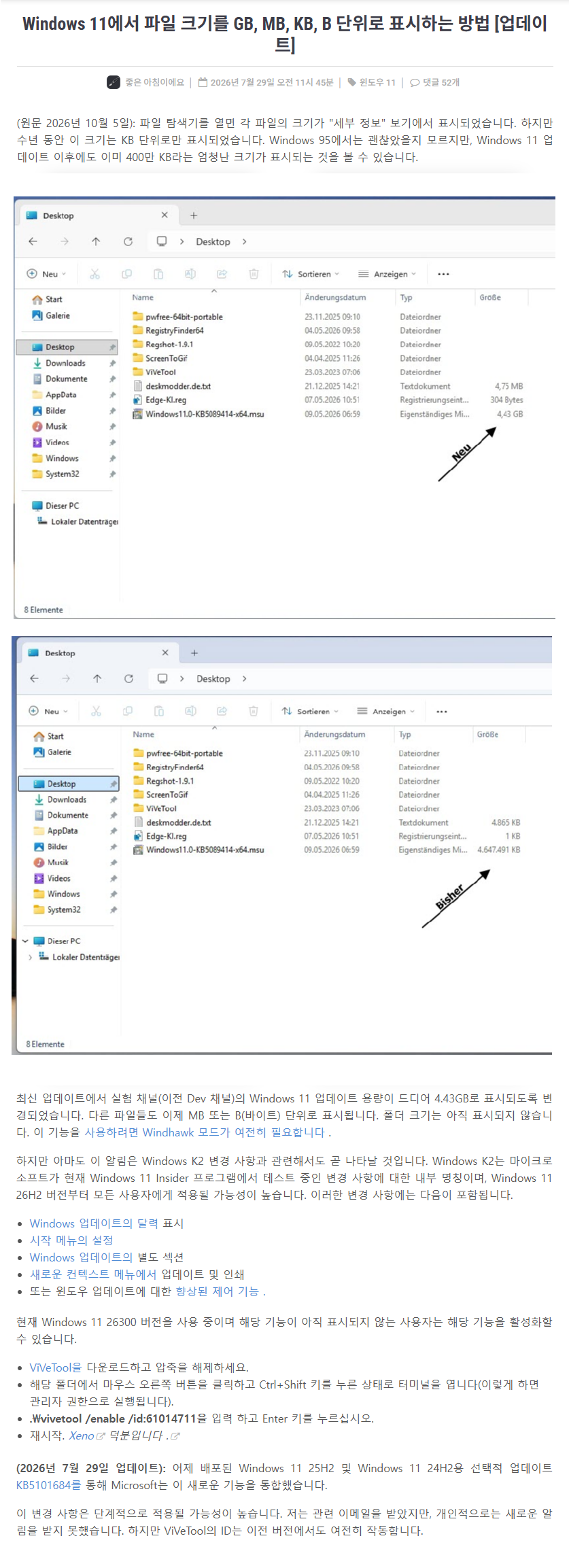Click the Forward arrow in the Bisher screenshot
The height and width of the screenshot is (1568, 569).
point(66,678)
